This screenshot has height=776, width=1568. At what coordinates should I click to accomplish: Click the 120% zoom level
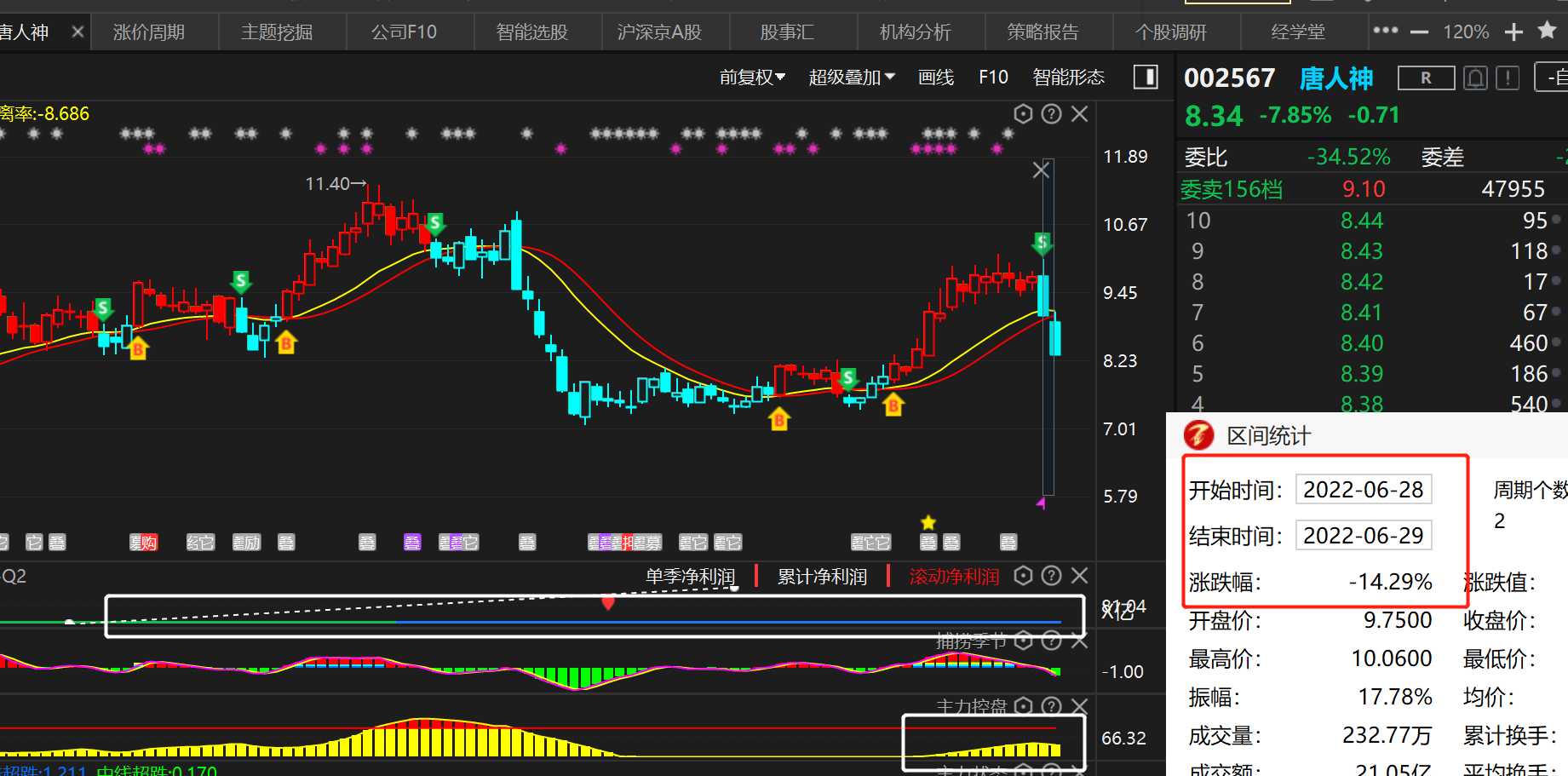tap(1466, 32)
